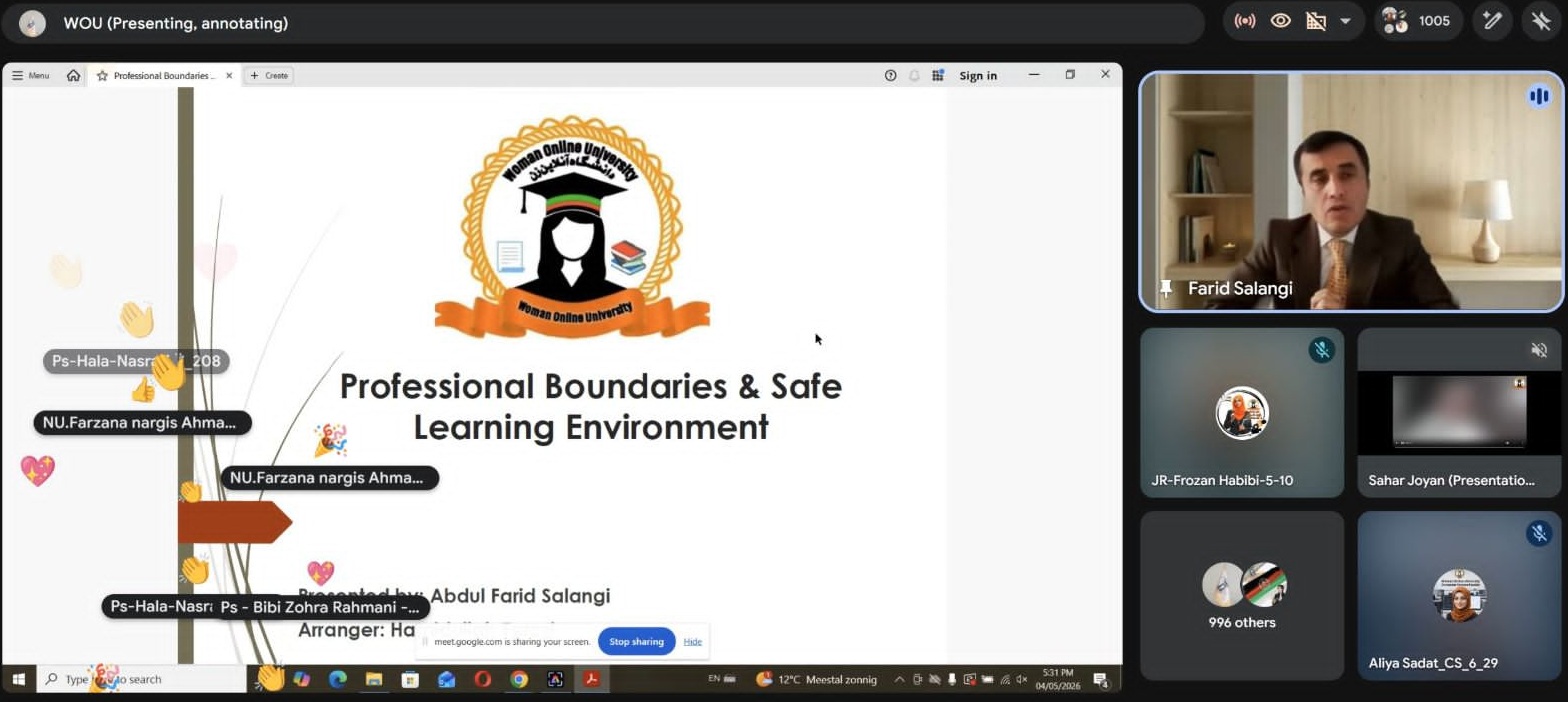Expand the hidden system tray icons chevron
1568x702 pixels.
pos(899,679)
